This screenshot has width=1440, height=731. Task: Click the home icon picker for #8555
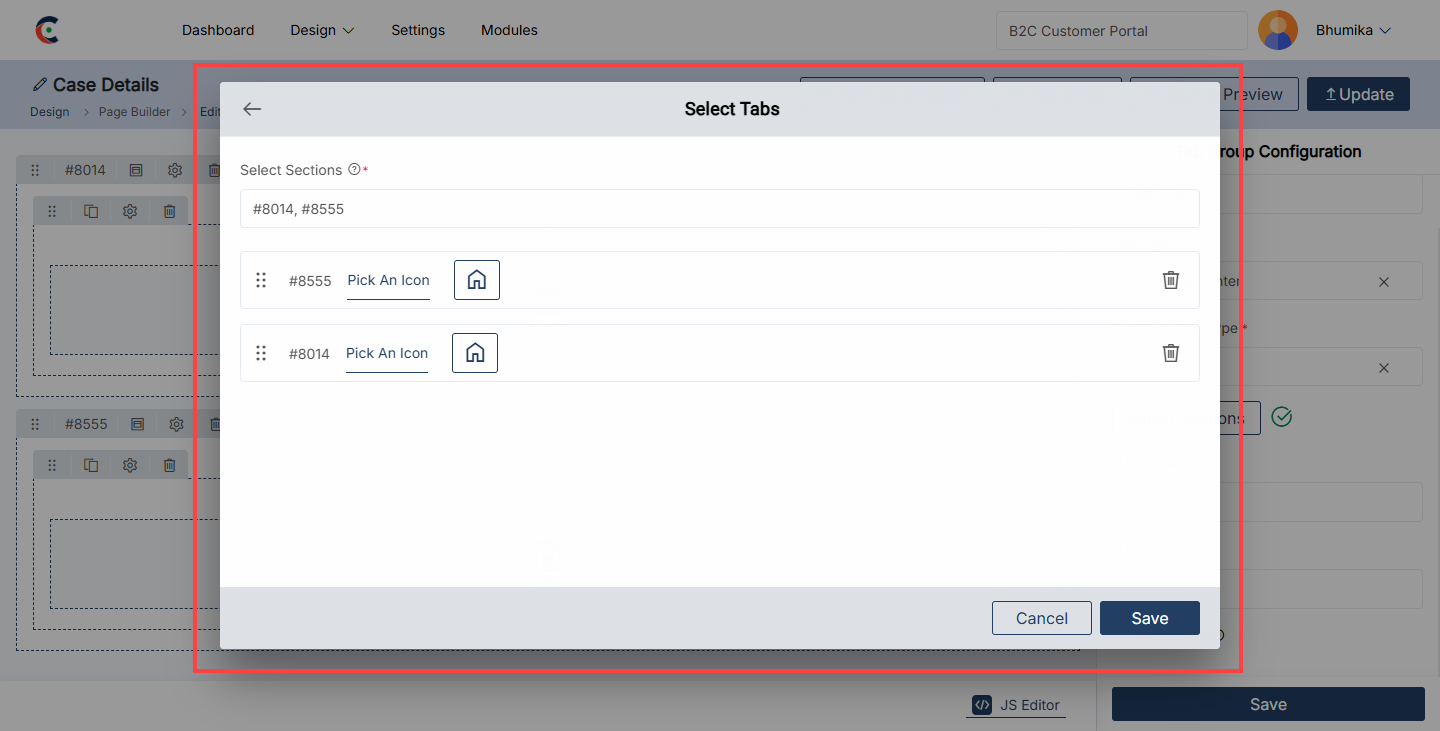477,280
